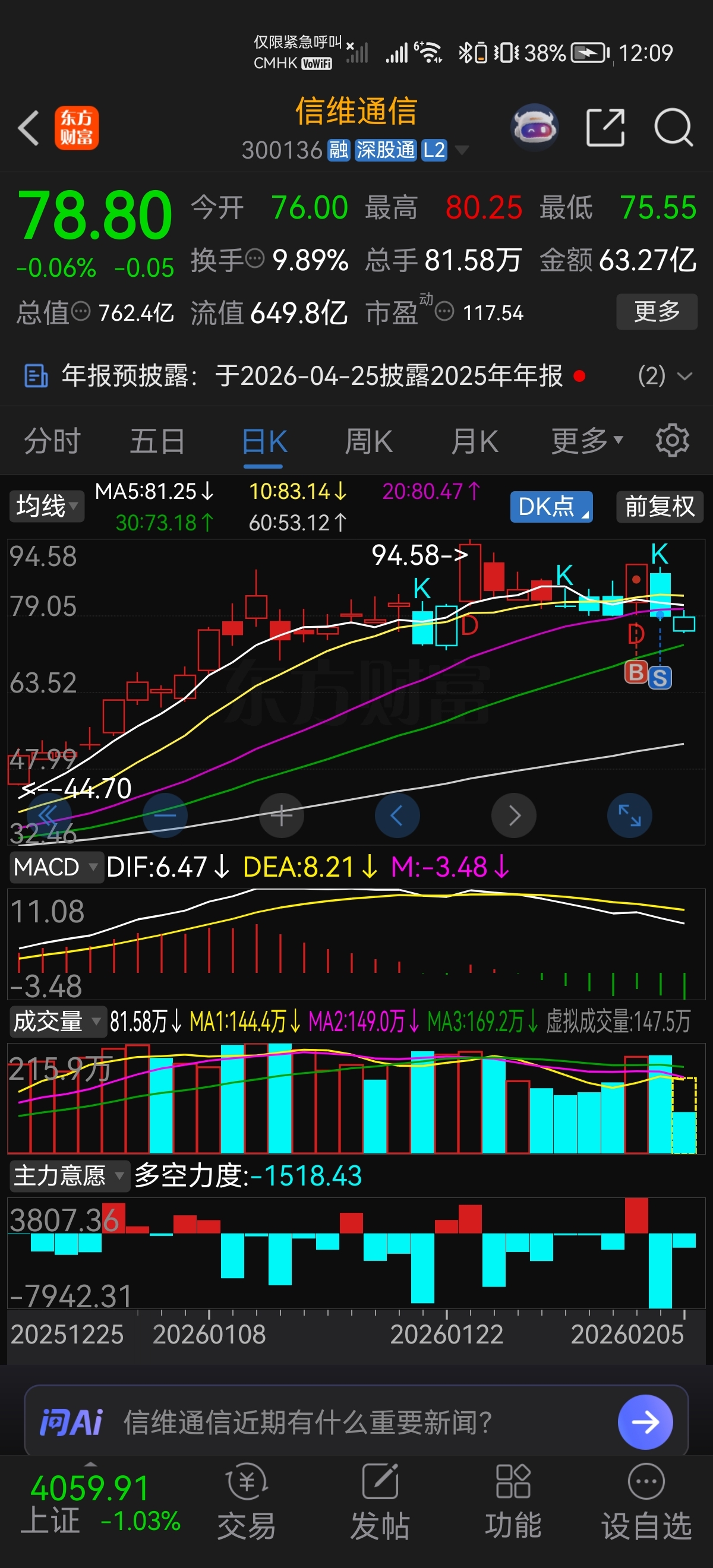Toggle the DK点 indicator
Screen dimensions: 713x1568
(x=551, y=507)
